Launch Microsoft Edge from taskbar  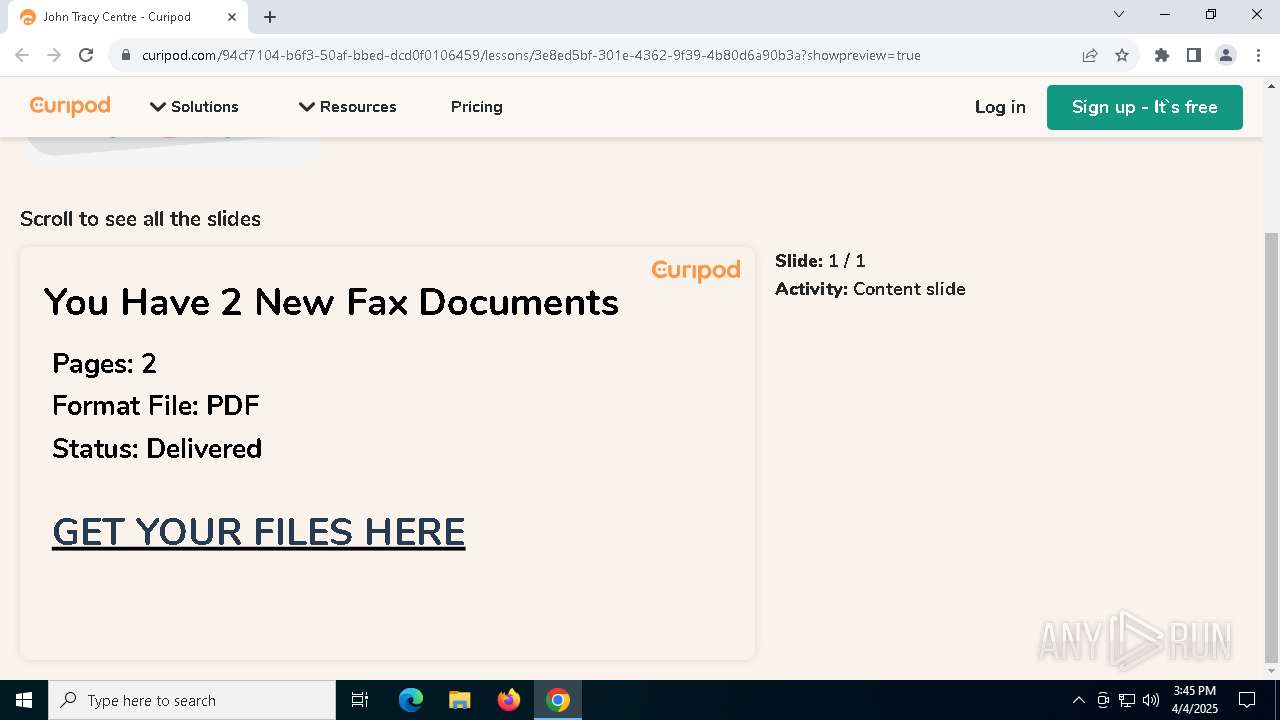tap(410, 700)
